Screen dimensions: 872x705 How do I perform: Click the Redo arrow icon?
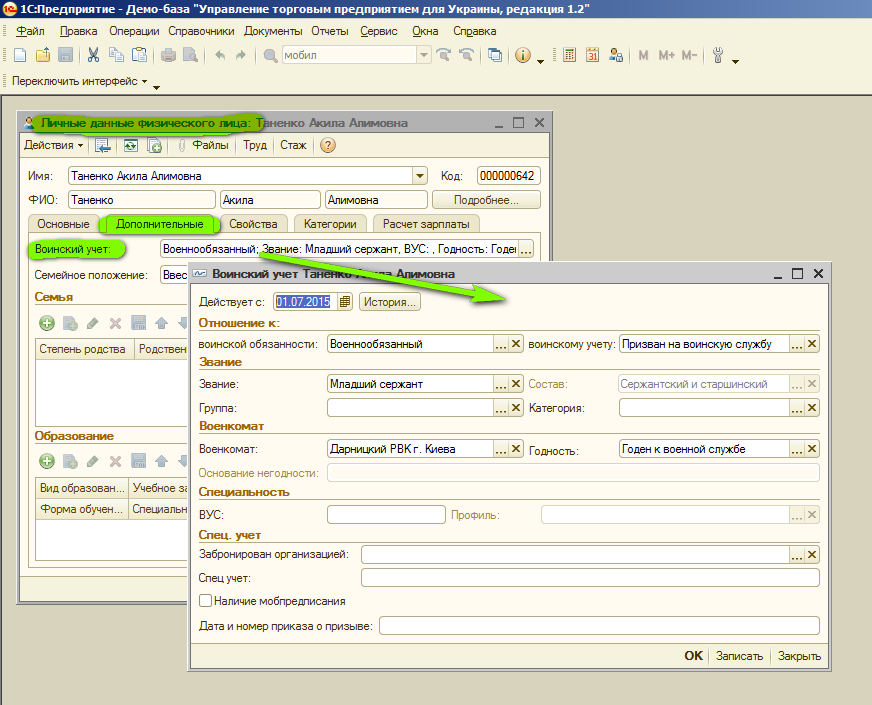tap(240, 55)
